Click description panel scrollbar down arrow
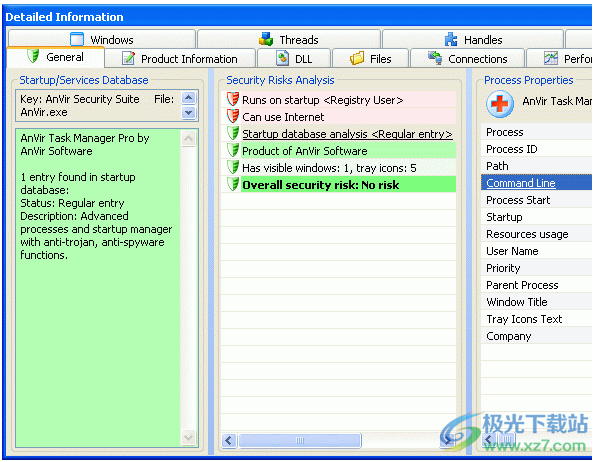 coord(188,437)
